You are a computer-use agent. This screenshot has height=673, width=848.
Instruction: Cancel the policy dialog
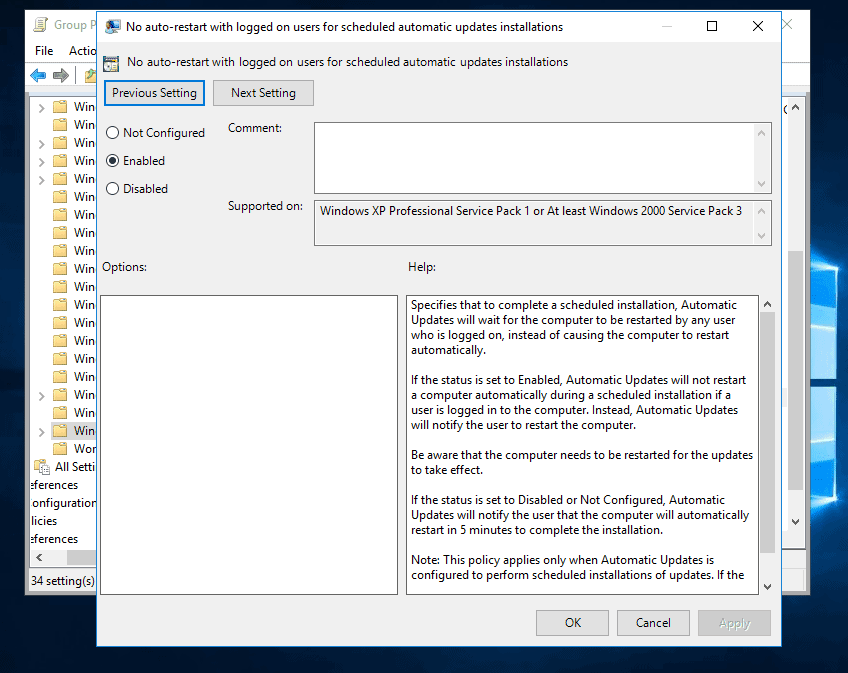click(x=653, y=623)
